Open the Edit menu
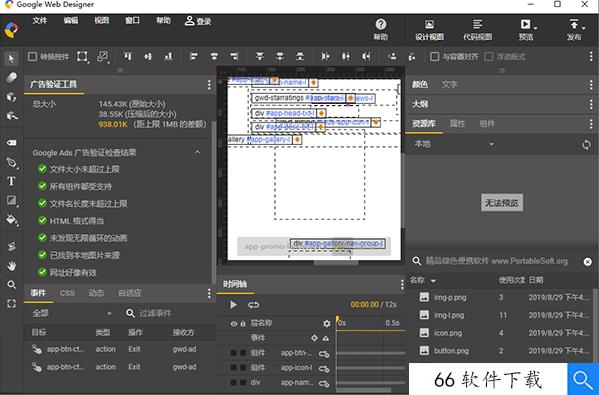This screenshot has width=599, height=395. coord(71,21)
